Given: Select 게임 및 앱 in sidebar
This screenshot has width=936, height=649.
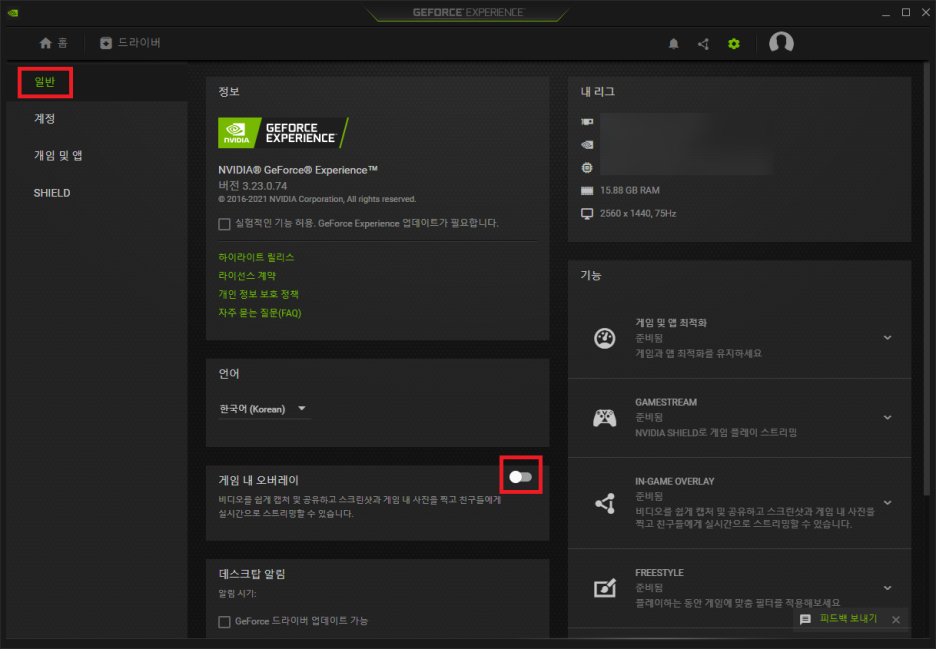Looking at the screenshot, I should (58, 156).
